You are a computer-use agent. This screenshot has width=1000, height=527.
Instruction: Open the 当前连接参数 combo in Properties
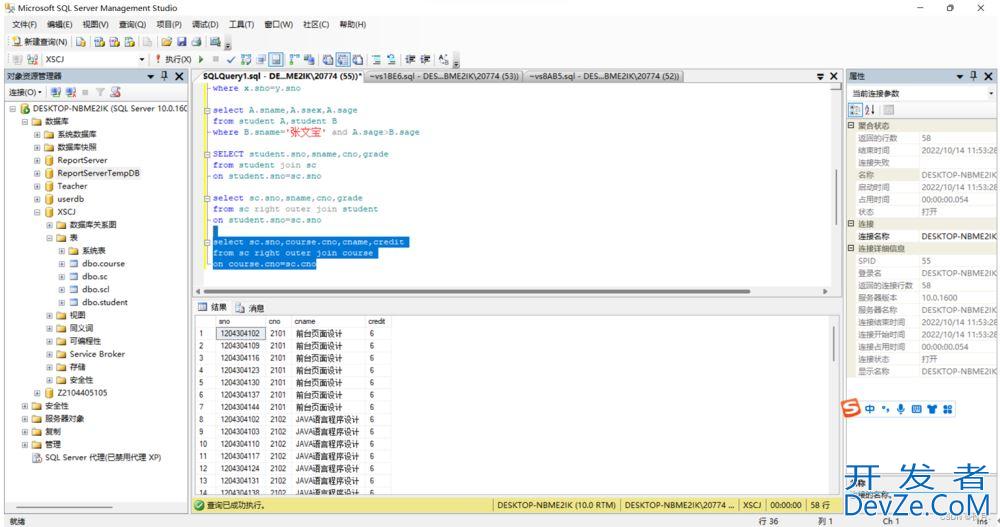coord(923,93)
